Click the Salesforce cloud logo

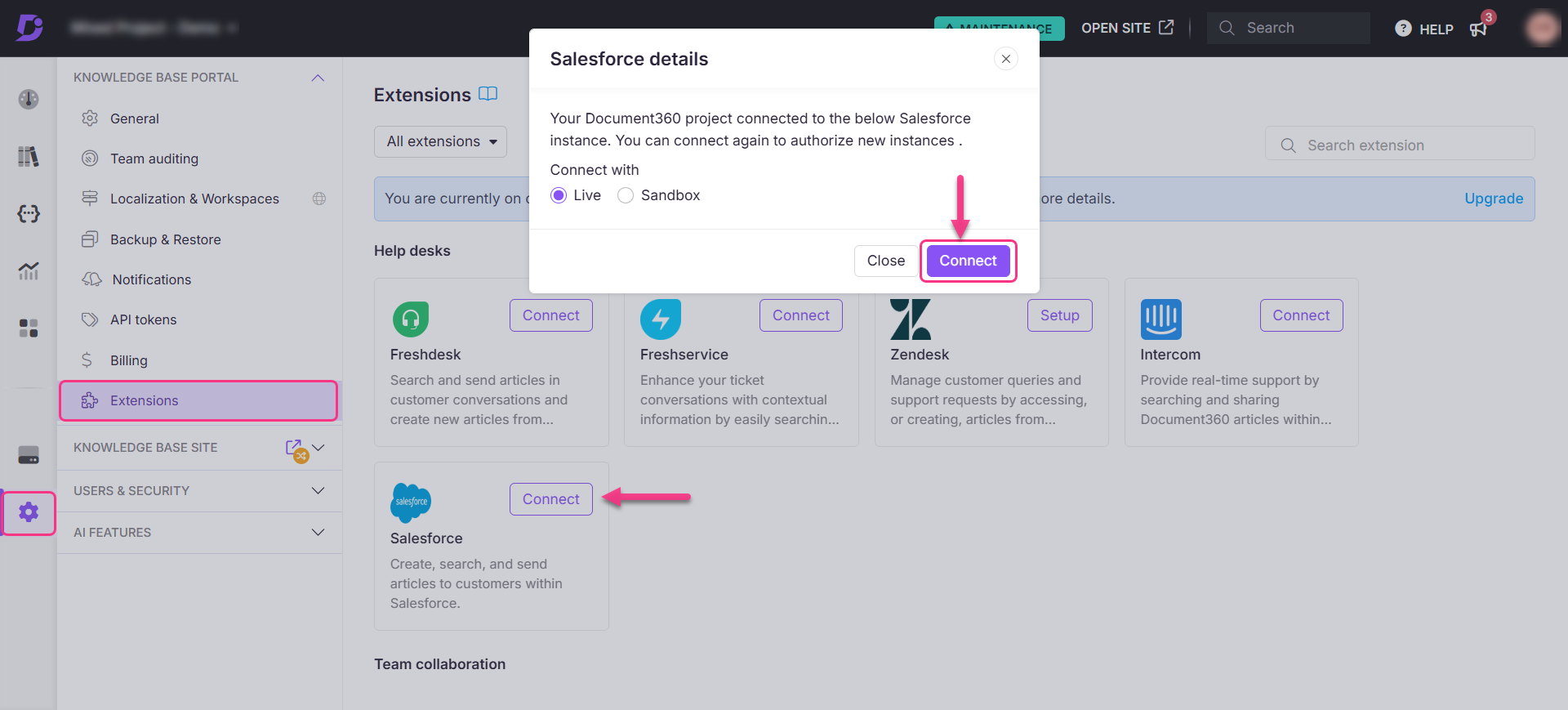[411, 502]
